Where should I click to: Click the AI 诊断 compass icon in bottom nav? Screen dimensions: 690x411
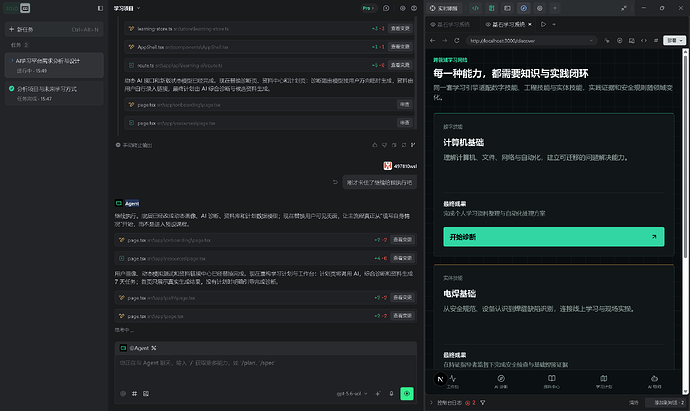(x=501, y=381)
